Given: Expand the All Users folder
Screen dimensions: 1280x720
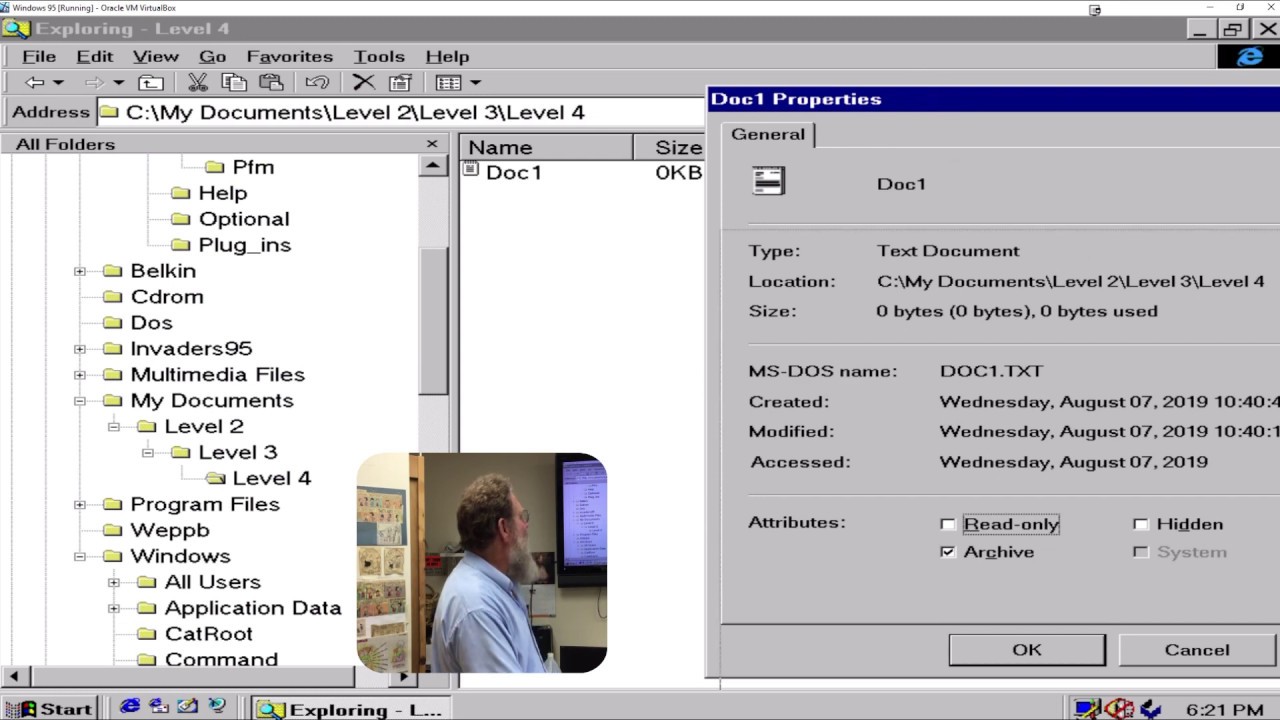Looking at the screenshot, I should pos(114,583).
